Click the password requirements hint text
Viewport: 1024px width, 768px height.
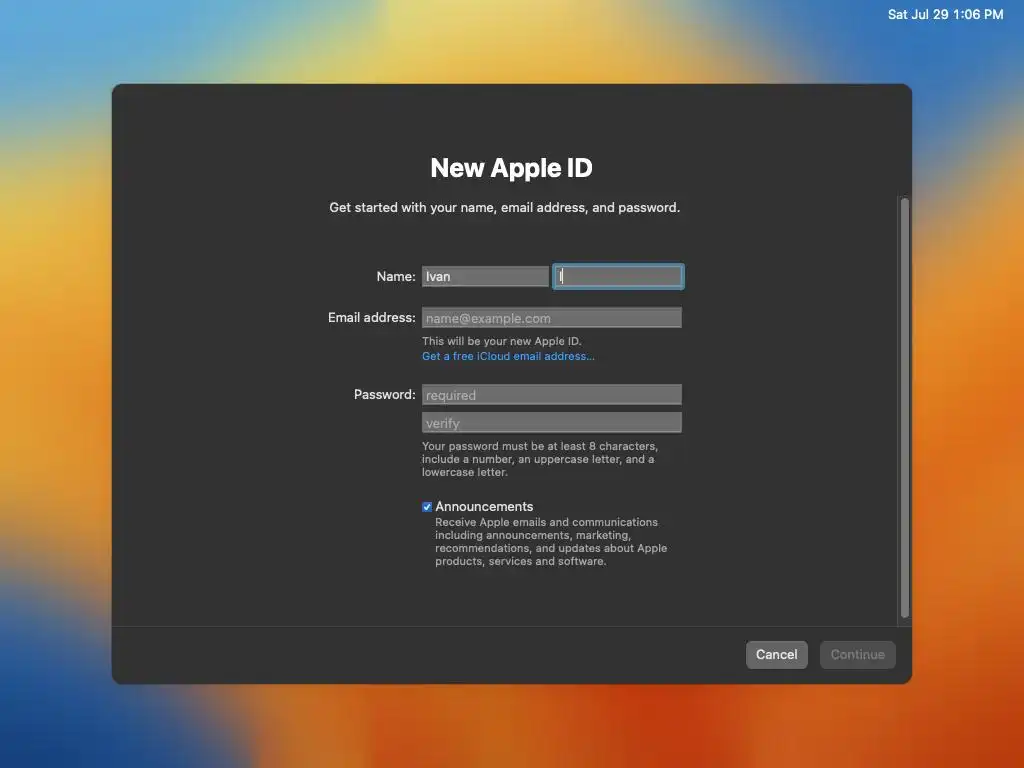click(x=539, y=459)
